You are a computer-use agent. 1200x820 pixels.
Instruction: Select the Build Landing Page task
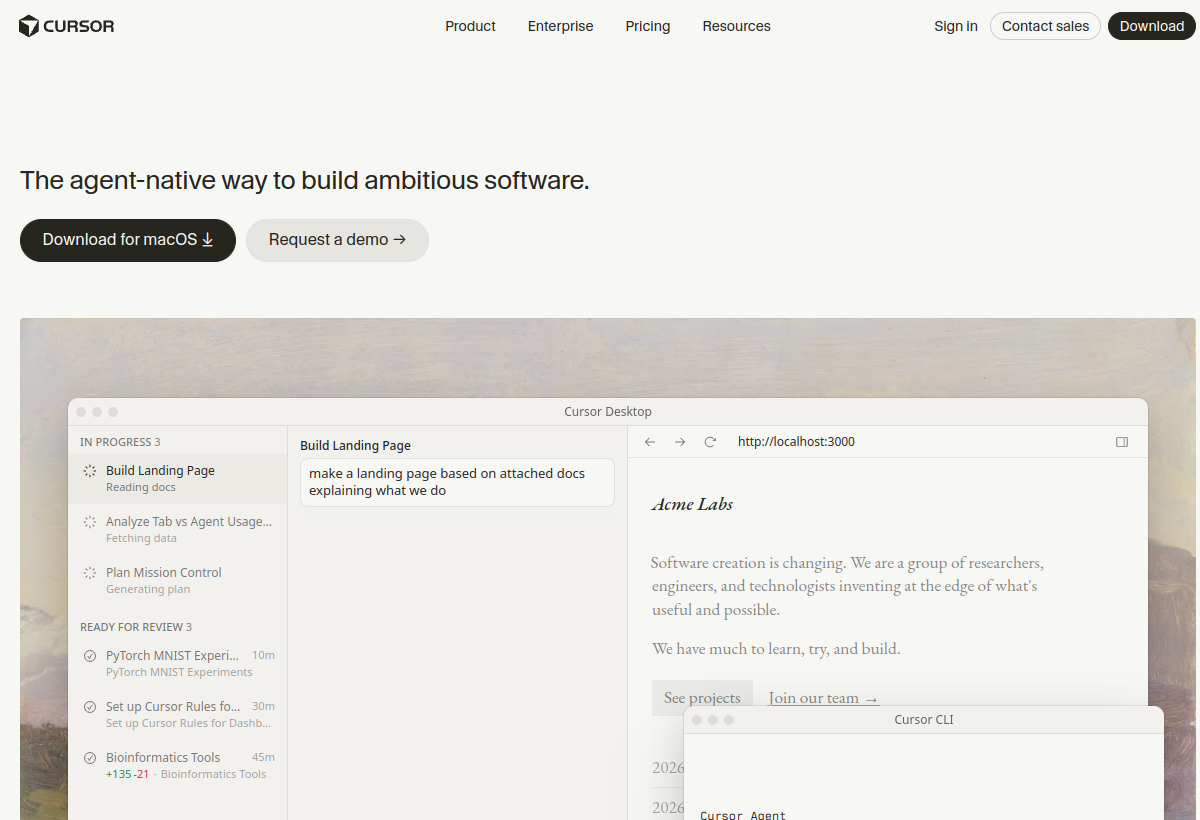point(178,478)
